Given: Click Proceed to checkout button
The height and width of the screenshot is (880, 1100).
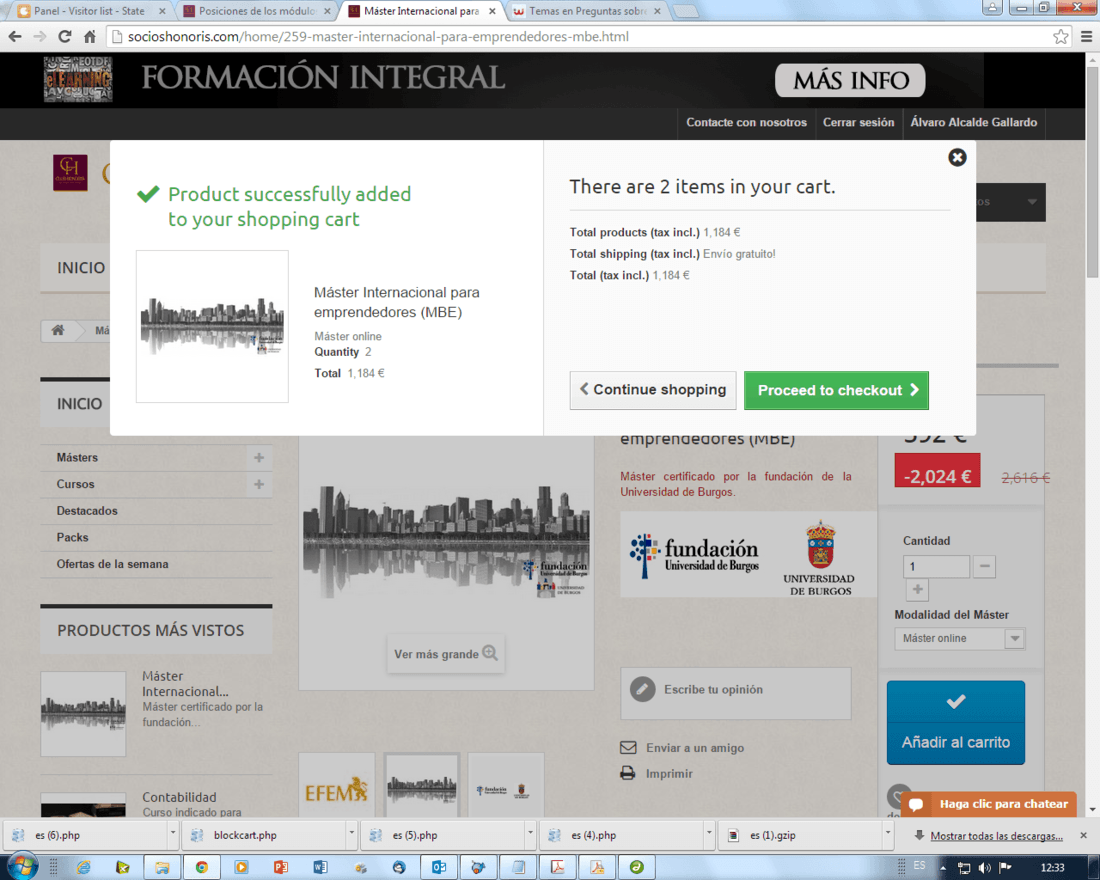Looking at the screenshot, I should [x=836, y=390].
